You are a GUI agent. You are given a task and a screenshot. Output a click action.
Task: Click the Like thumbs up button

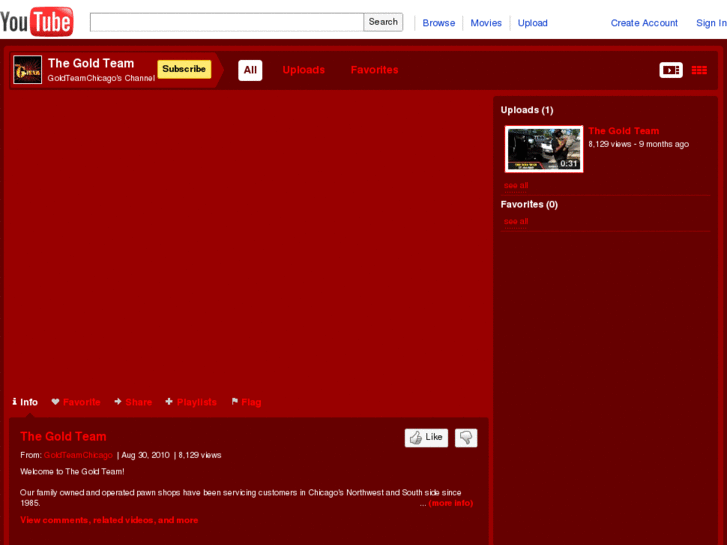coord(426,437)
